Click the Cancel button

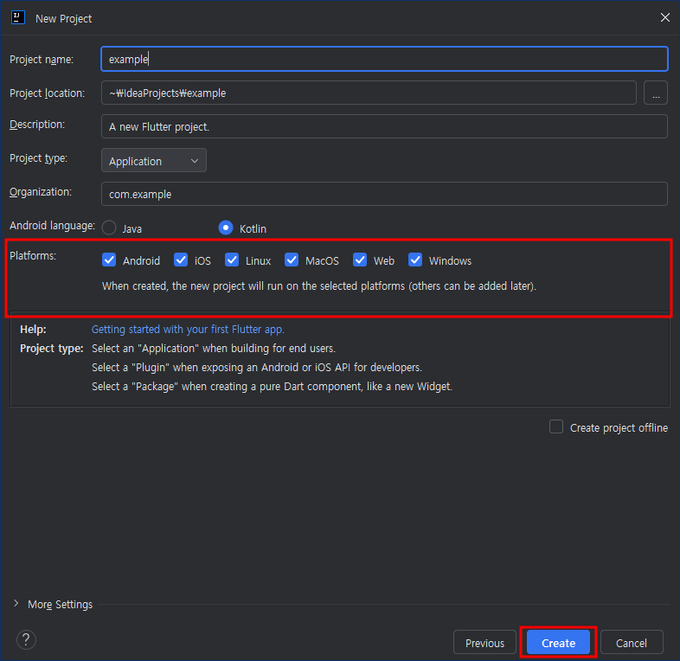(631, 643)
